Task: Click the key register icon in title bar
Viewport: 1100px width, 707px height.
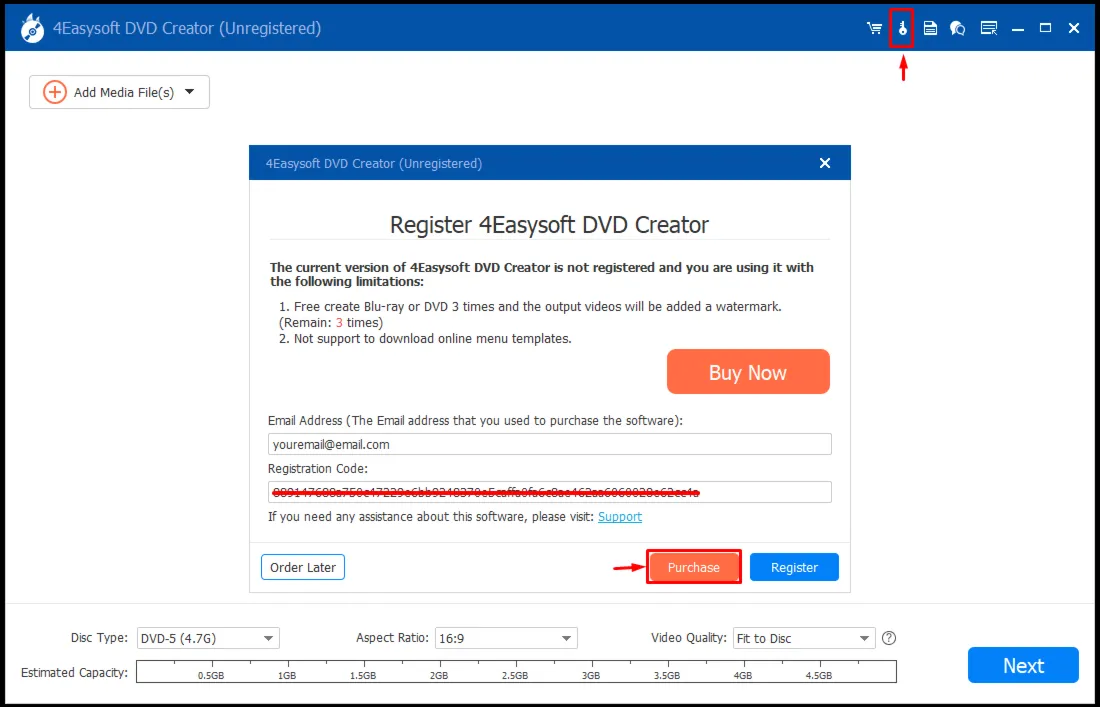Action: click(902, 28)
